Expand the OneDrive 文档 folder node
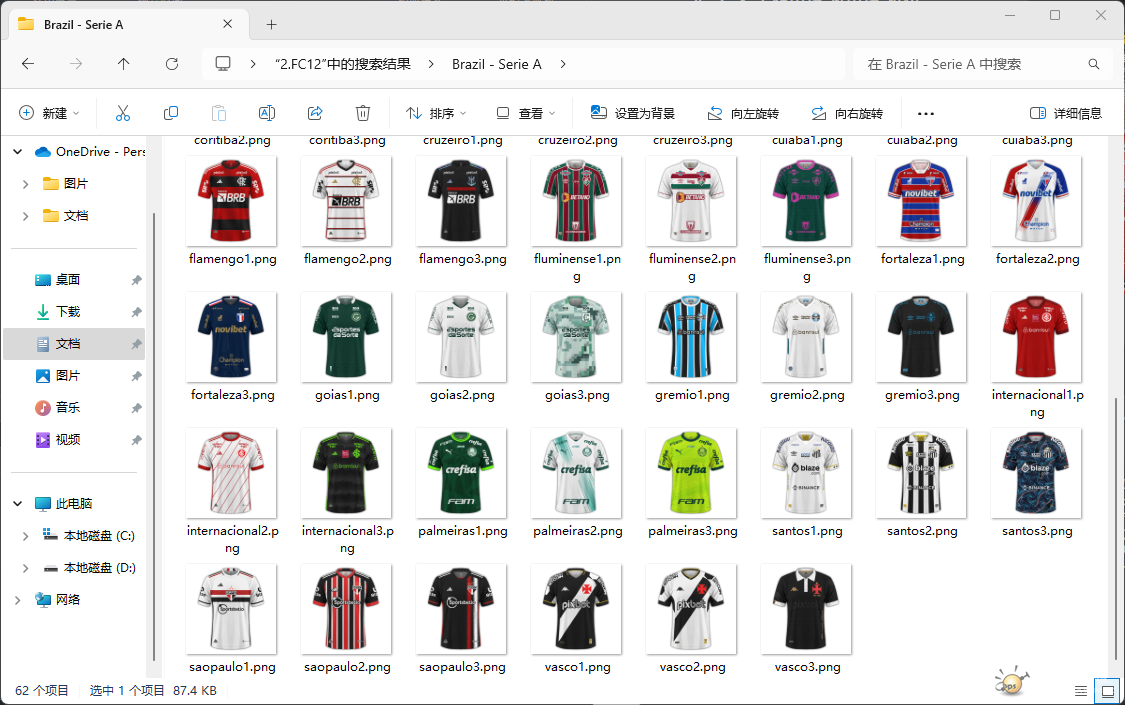The height and width of the screenshot is (705, 1125). point(26,216)
